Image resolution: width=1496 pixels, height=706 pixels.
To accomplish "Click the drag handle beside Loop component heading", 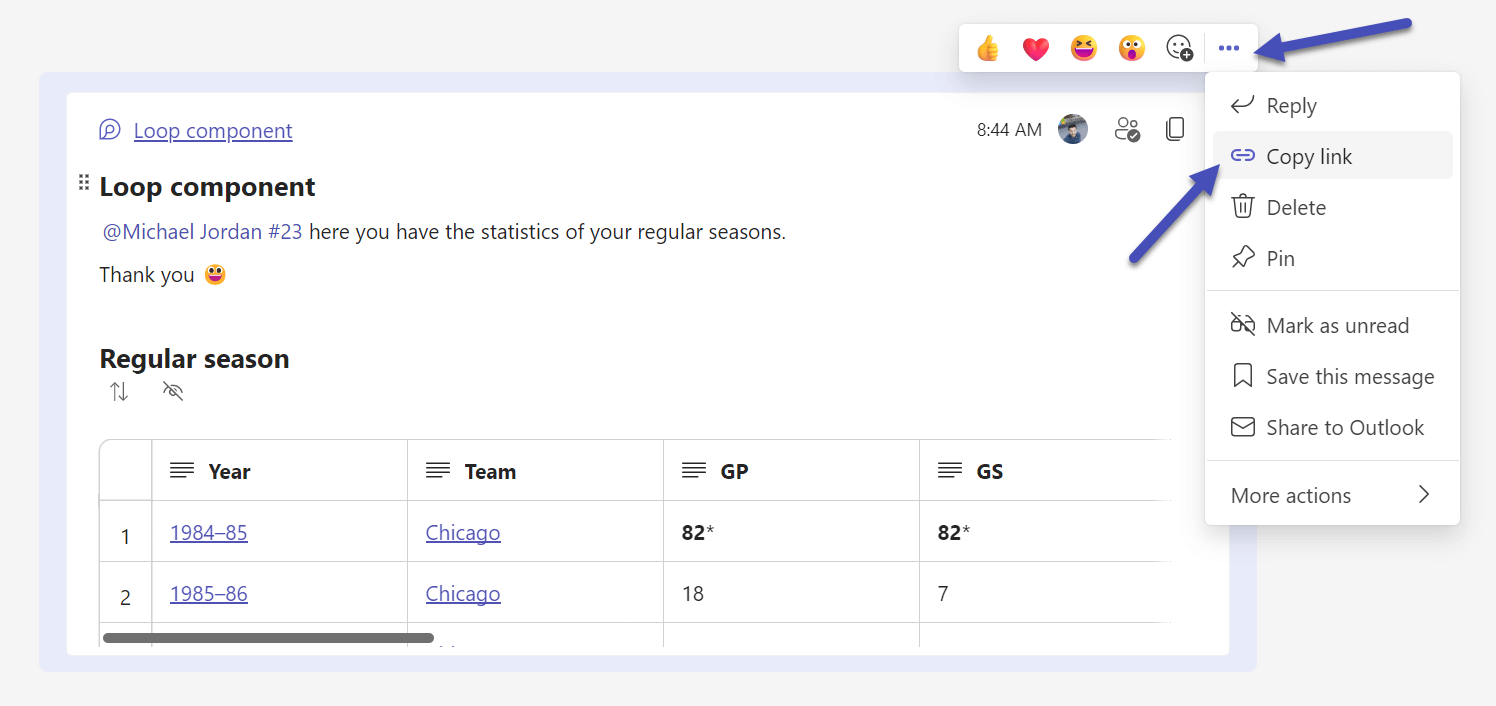I will point(84,182).
